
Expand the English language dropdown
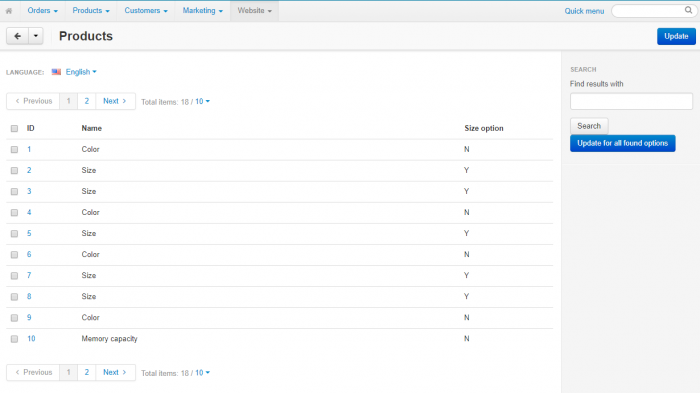pos(81,72)
